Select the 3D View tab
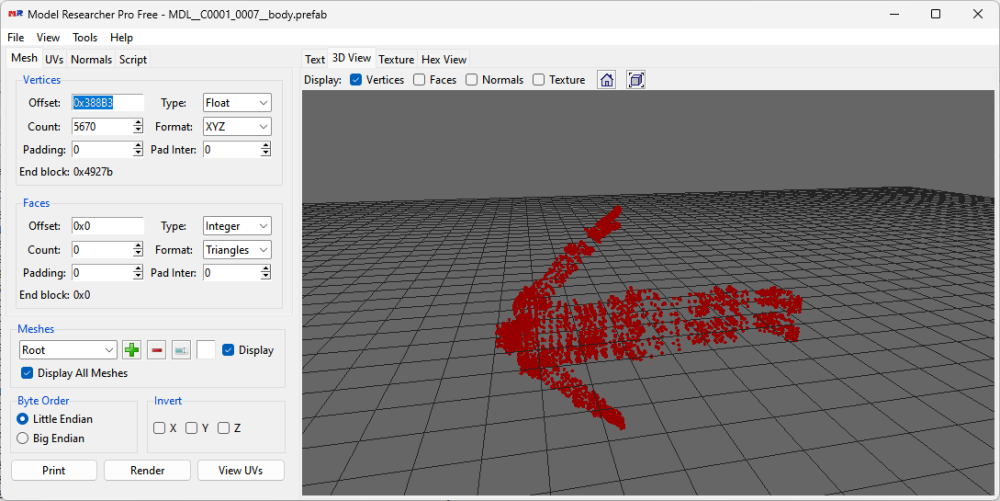Image resolution: width=1000 pixels, height=501 pixels. click(351, 58)
